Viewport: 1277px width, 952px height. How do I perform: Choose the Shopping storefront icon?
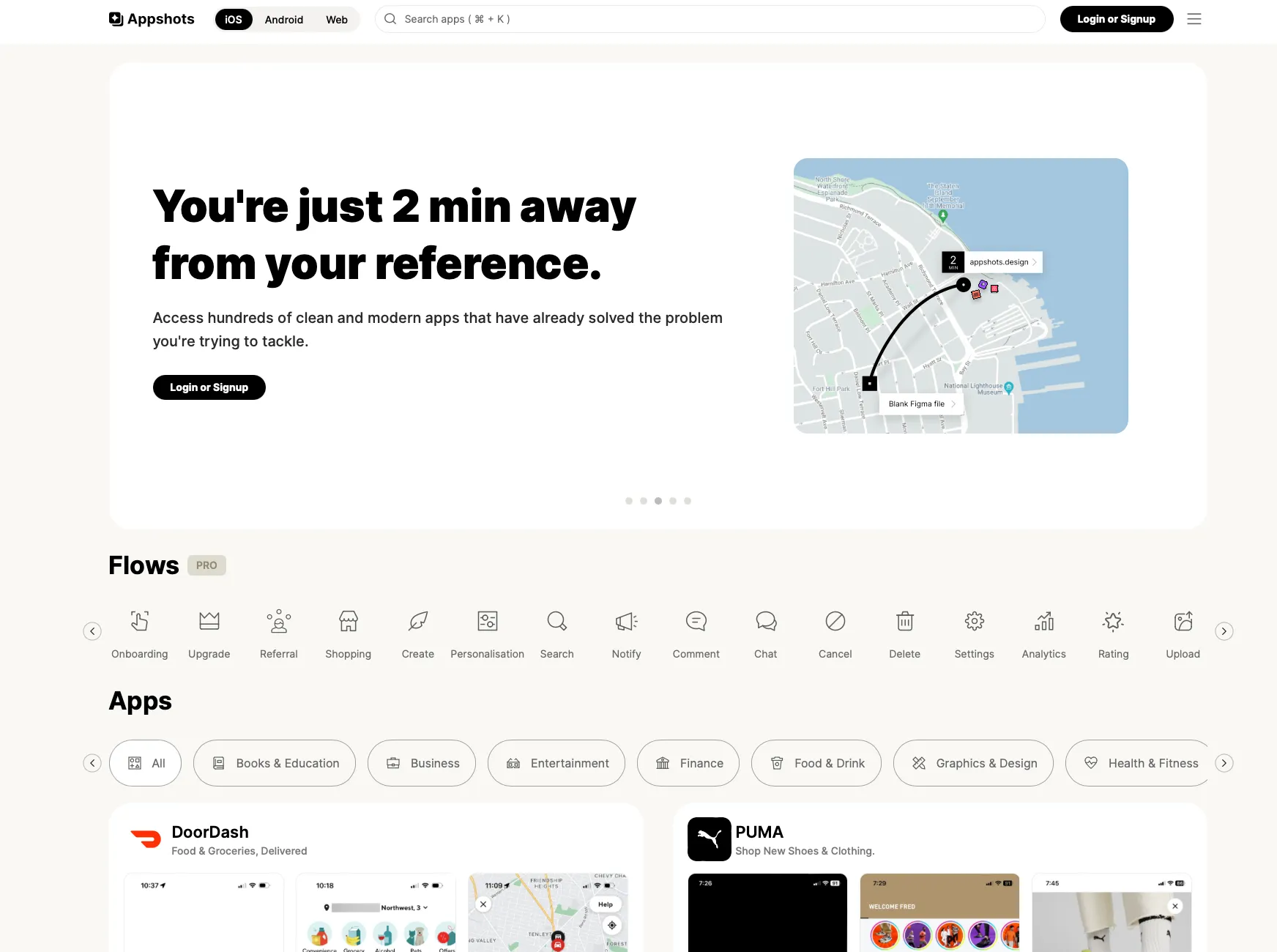349,621
